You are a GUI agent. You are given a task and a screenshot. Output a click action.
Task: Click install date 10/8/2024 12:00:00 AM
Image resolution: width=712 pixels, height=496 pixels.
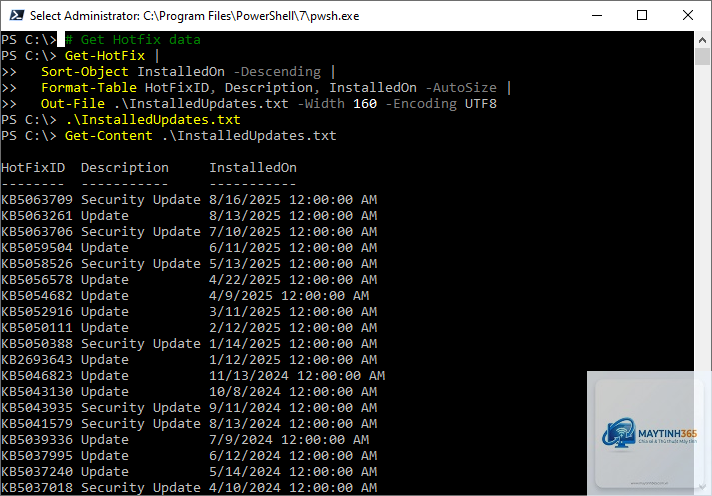click(x=293, y=392)
